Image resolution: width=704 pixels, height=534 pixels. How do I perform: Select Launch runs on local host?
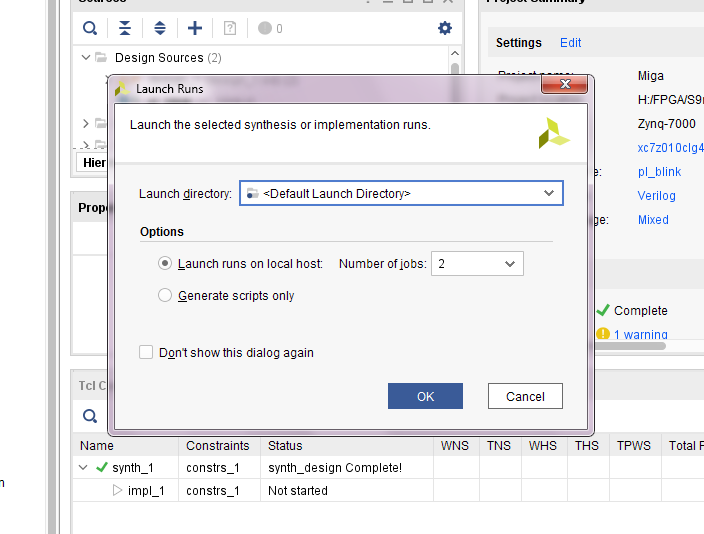165,263
